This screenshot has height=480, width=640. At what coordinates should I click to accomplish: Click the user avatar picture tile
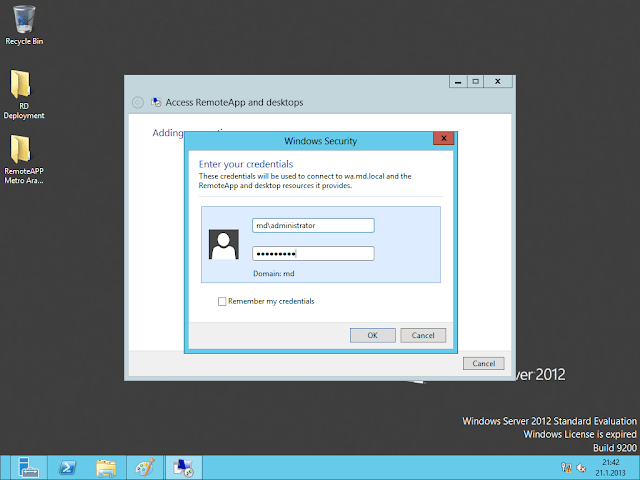pos(225,244)
